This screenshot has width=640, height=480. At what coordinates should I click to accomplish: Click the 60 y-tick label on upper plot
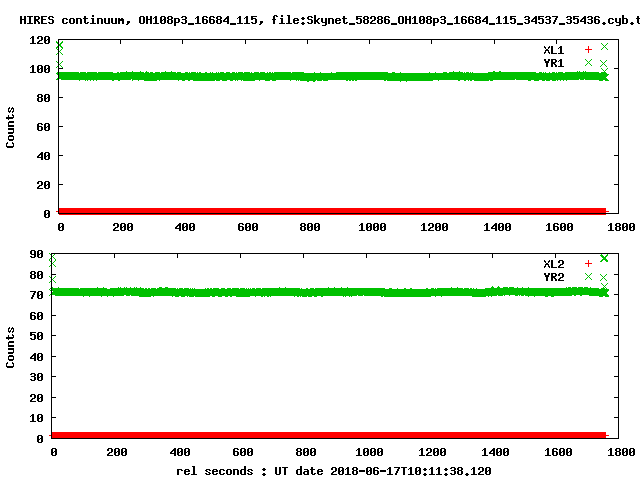43,127
